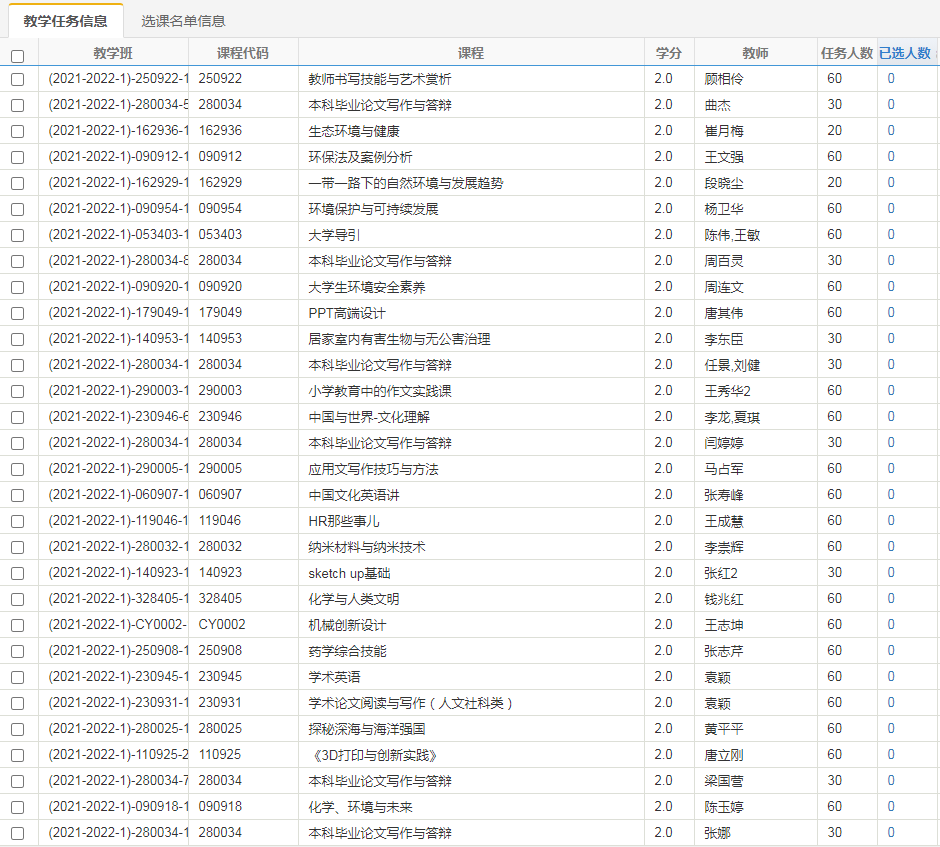
Task: Click the 课程代码 column header
Action: coord(243,53)
